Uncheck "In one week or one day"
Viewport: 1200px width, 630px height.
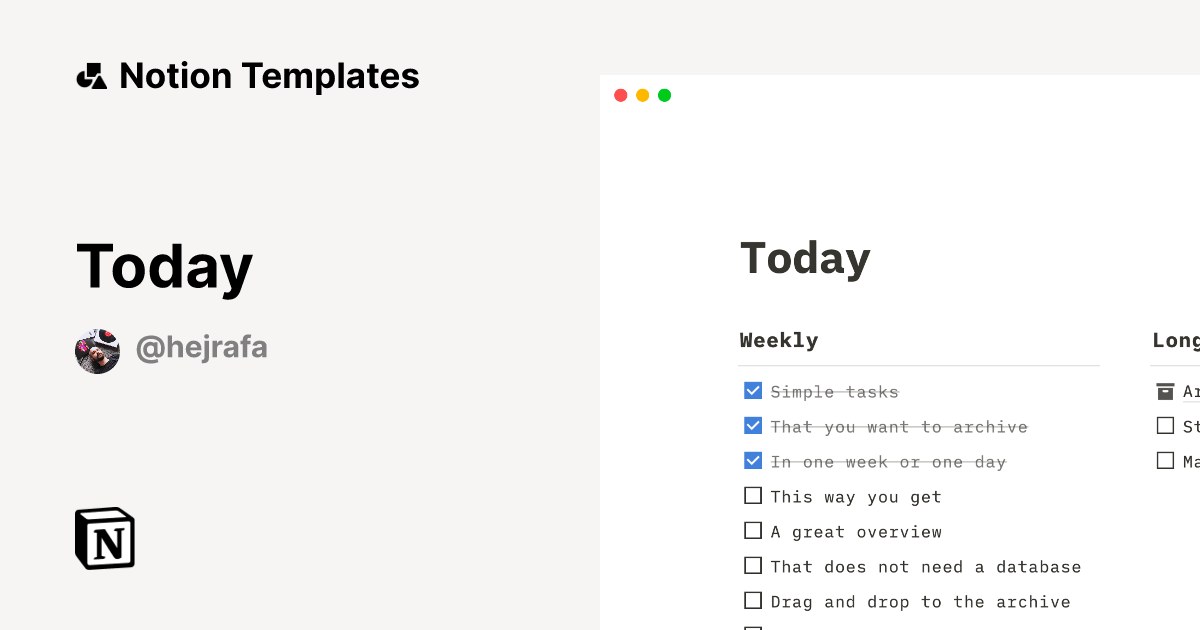[753, 460]
